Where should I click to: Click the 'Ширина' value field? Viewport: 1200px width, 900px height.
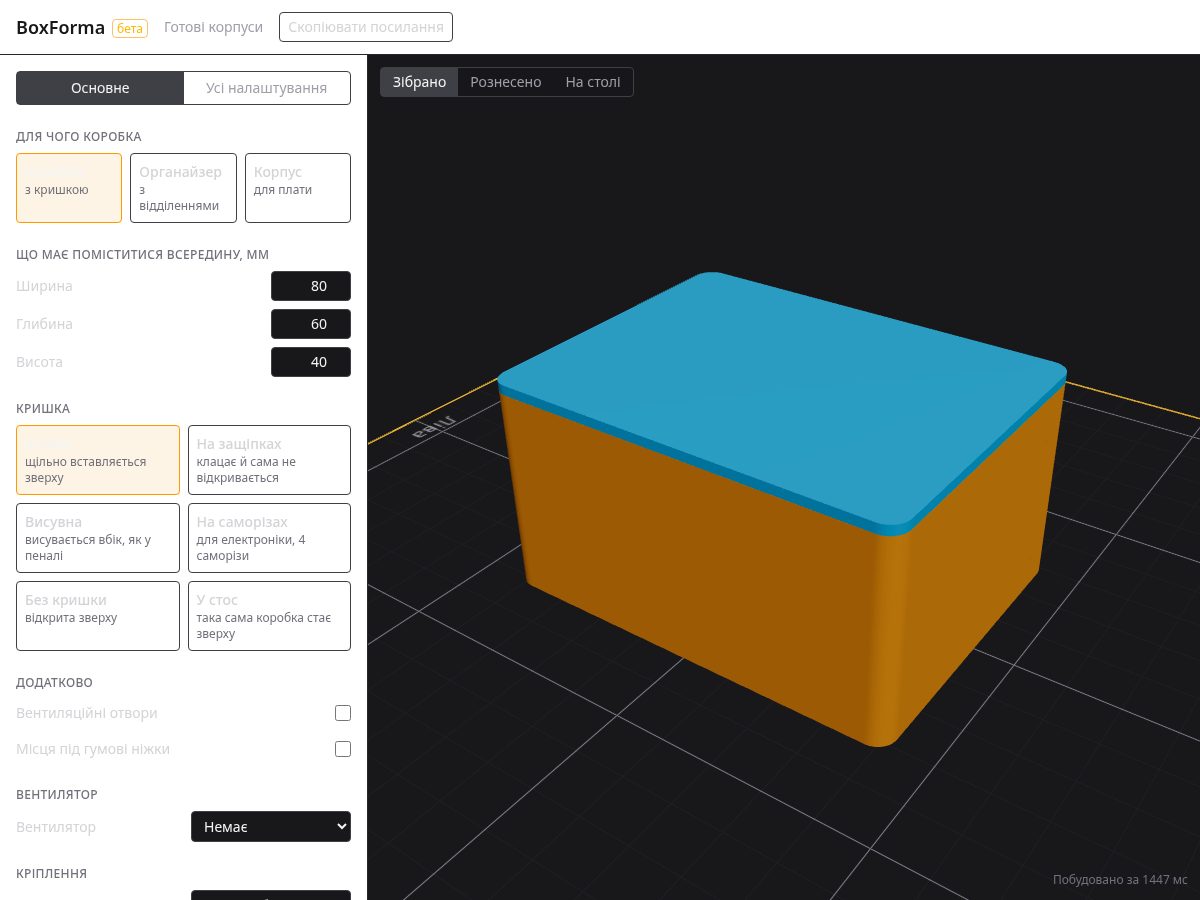311,286
